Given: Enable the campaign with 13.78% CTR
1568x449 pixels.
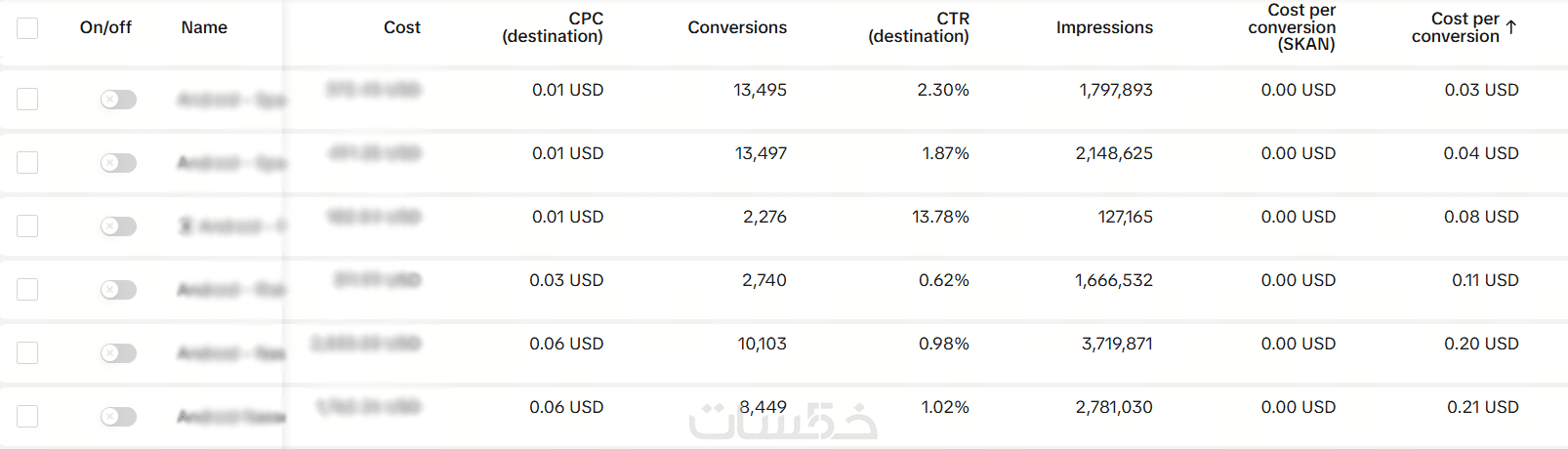Looking at the screenshot, I should [x=118, y=226].
